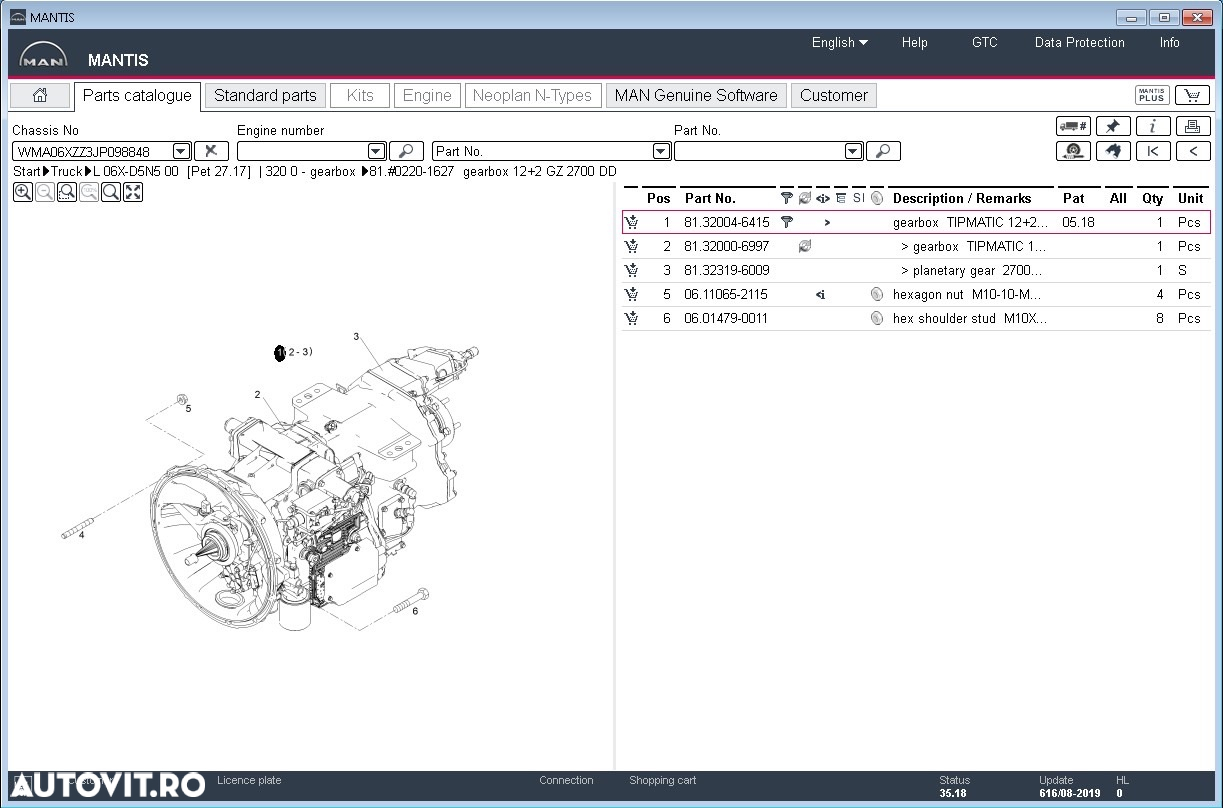Click the Description / Remarks column header

[x=962, y=198]
